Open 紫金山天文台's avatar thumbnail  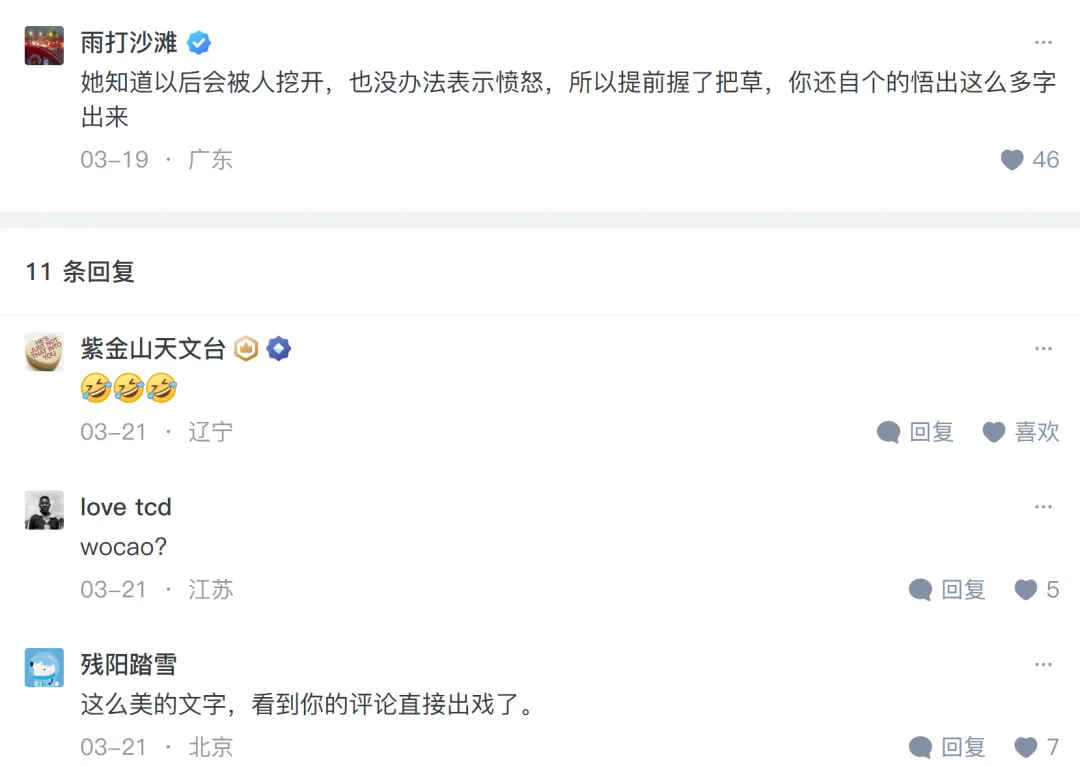pyautogui.click(x=44, y=352)
